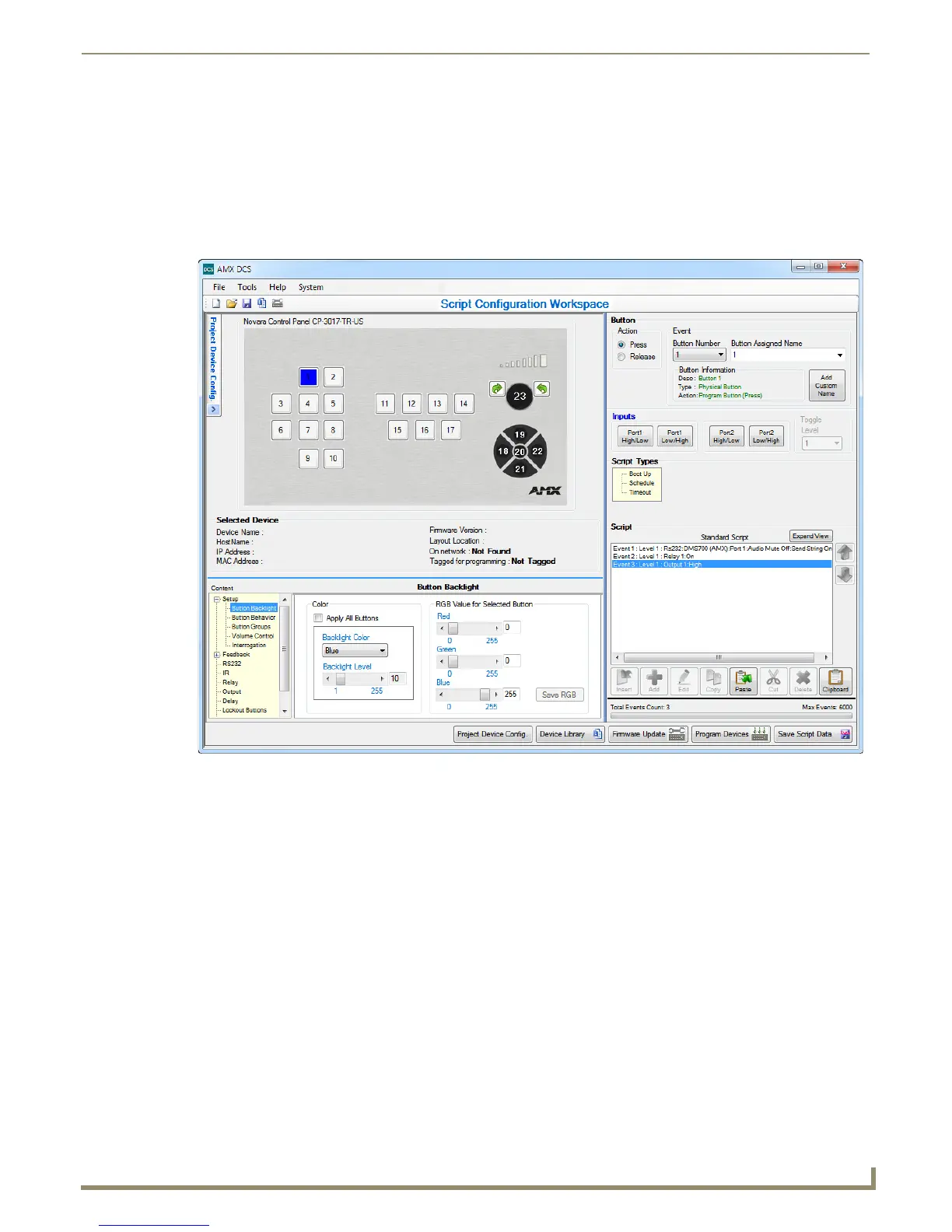Click the Blue RGB slider thumb

[485, 694]
